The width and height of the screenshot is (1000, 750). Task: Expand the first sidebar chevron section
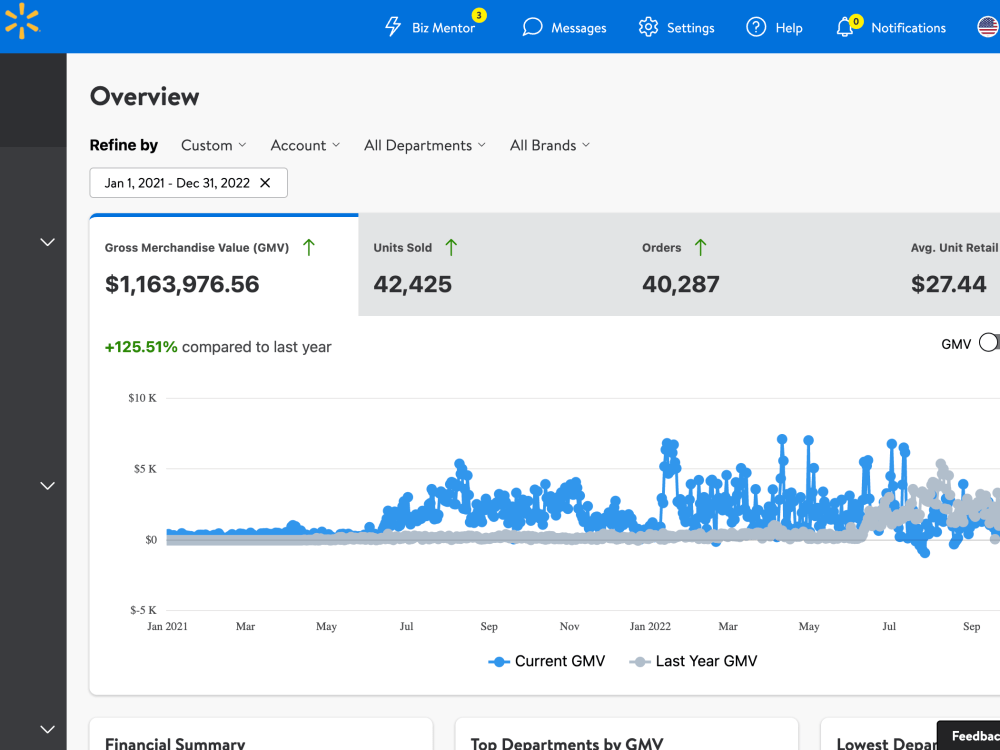47,242
